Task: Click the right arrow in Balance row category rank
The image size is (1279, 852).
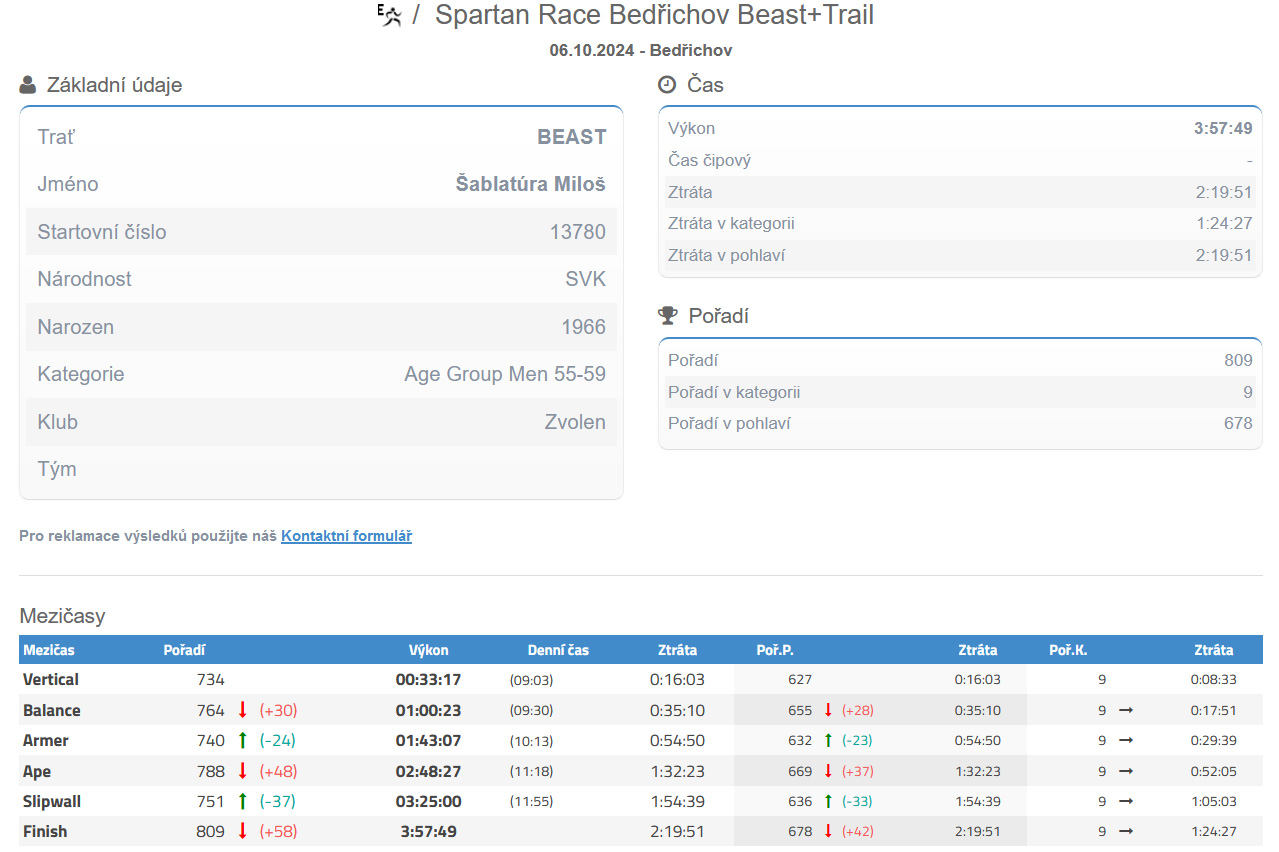Action: coord(1126,710)
